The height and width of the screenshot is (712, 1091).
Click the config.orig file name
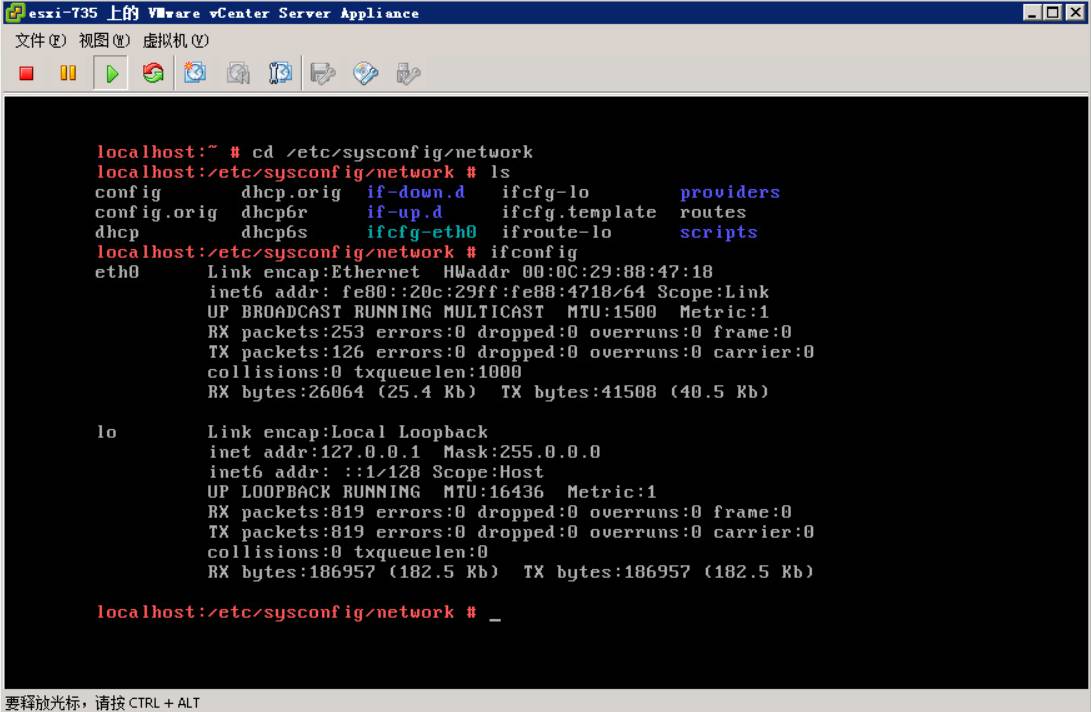(156, 212)
